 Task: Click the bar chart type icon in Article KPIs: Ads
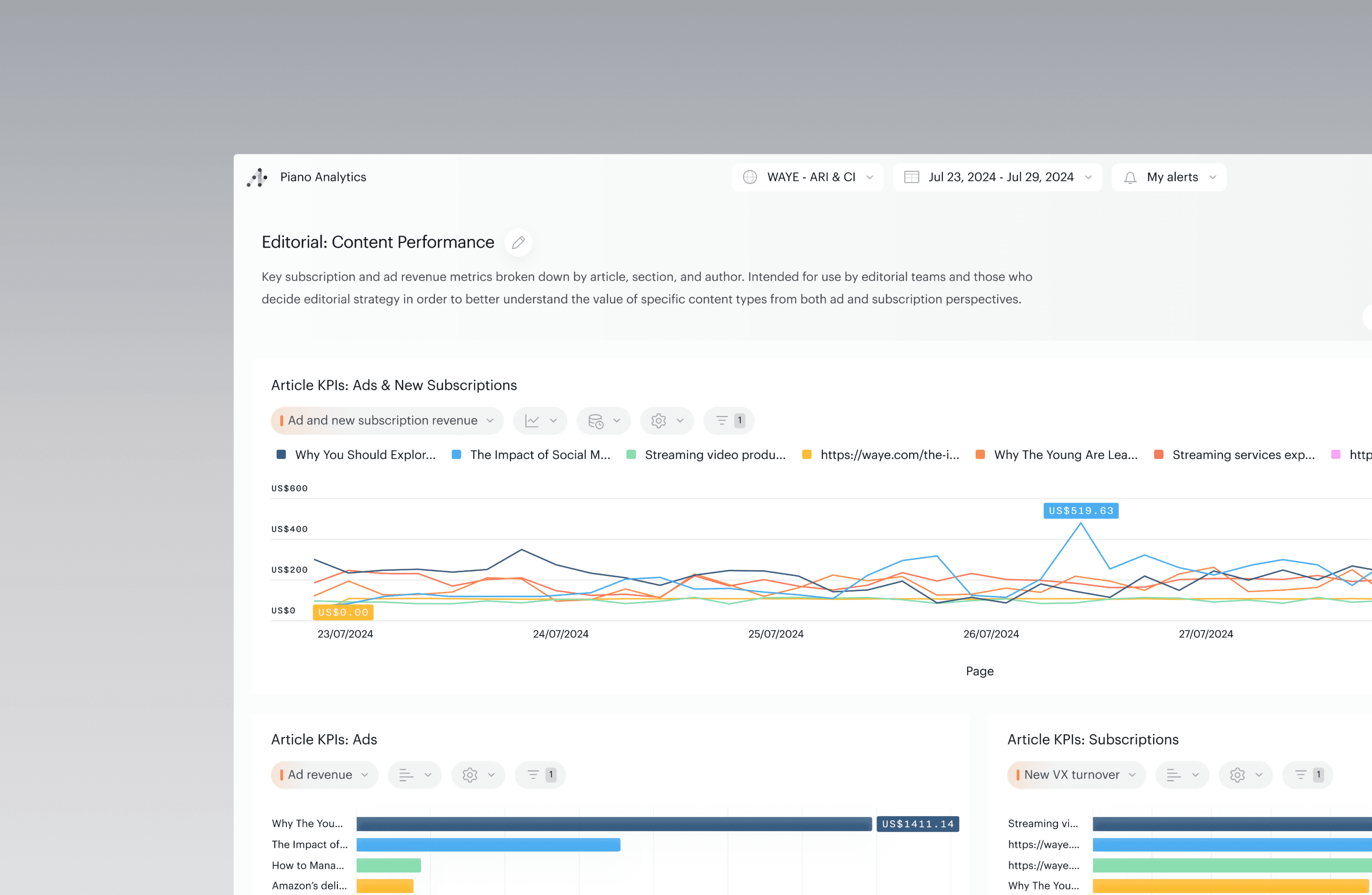tap(414, 774)
